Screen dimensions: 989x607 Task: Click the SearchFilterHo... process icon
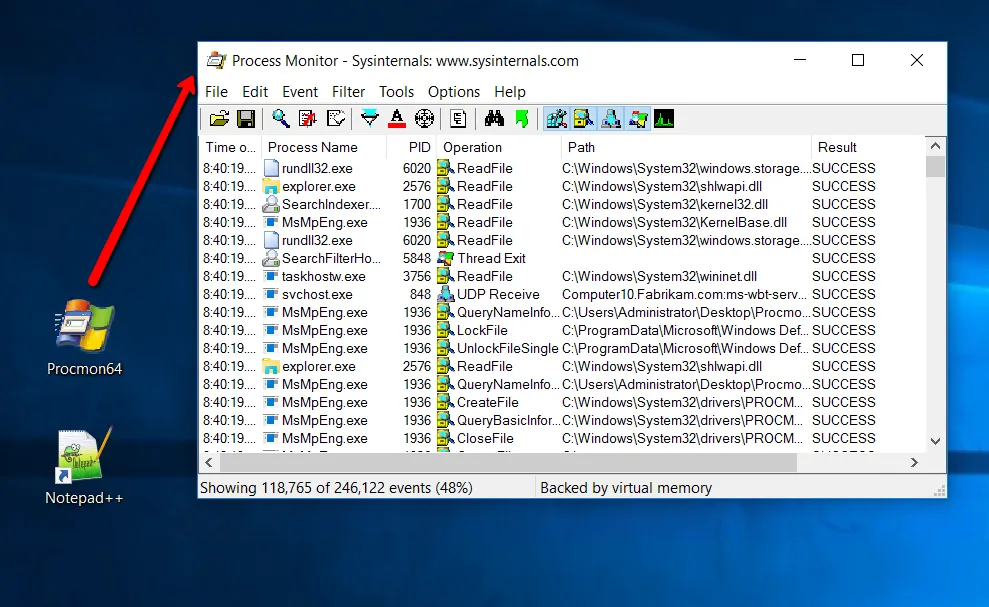[271, 259]
